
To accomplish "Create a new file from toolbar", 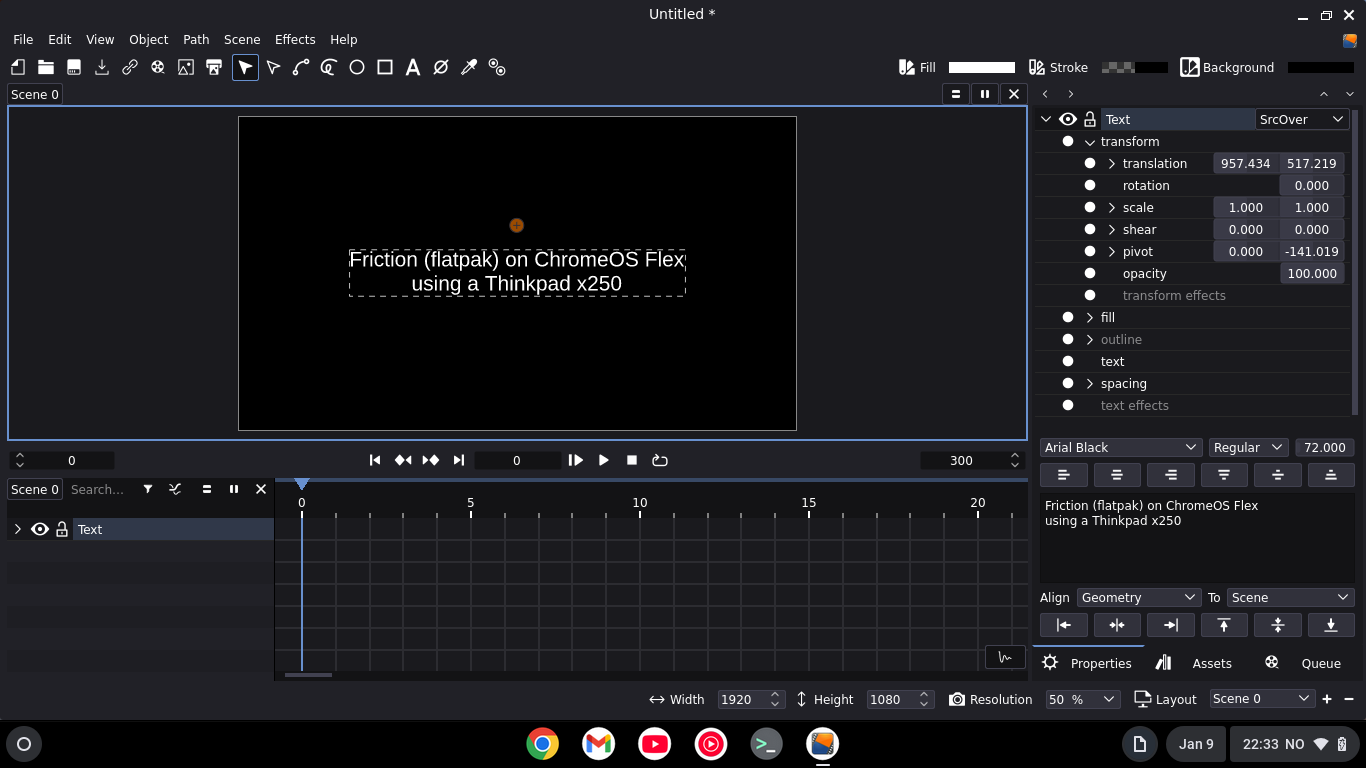I will point(18,67).
